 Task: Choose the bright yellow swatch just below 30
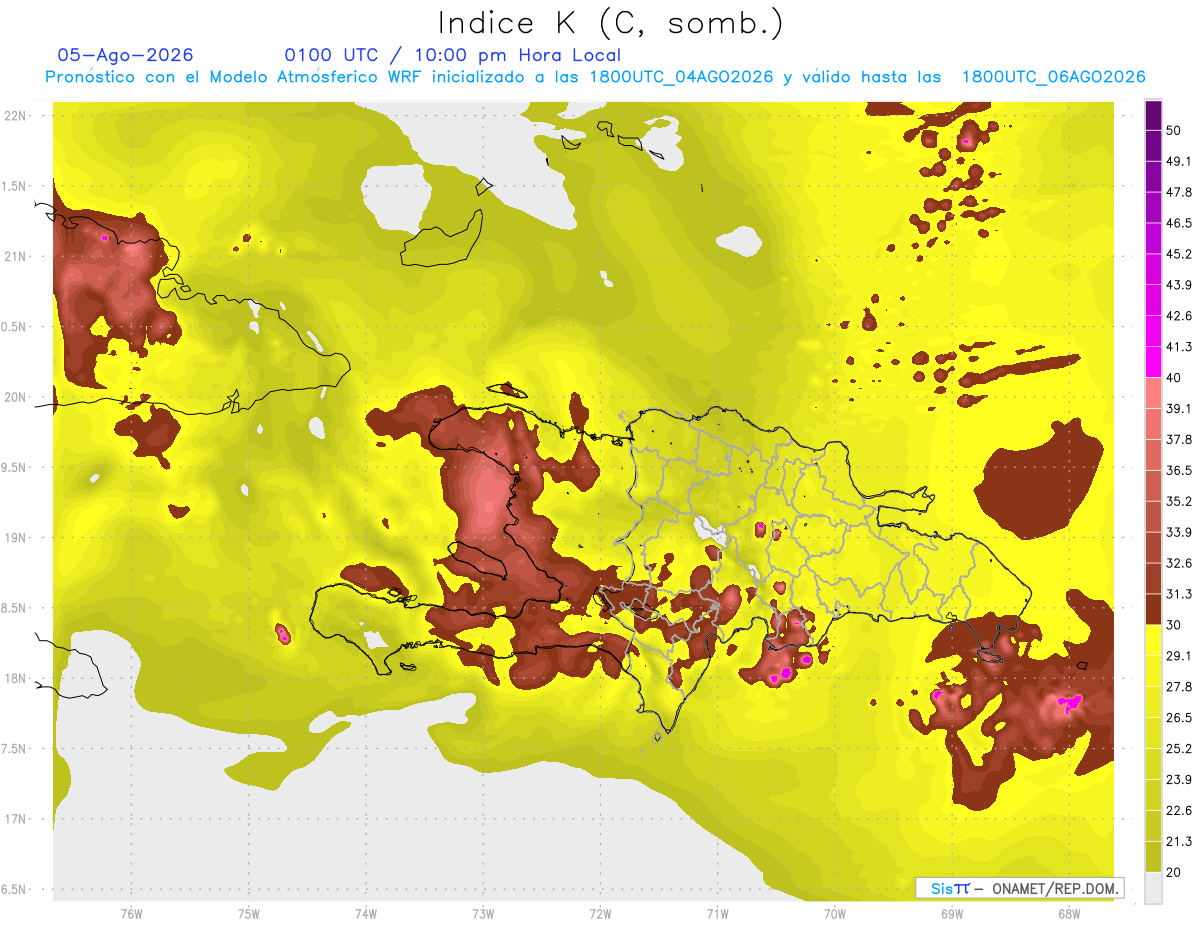1153,640
